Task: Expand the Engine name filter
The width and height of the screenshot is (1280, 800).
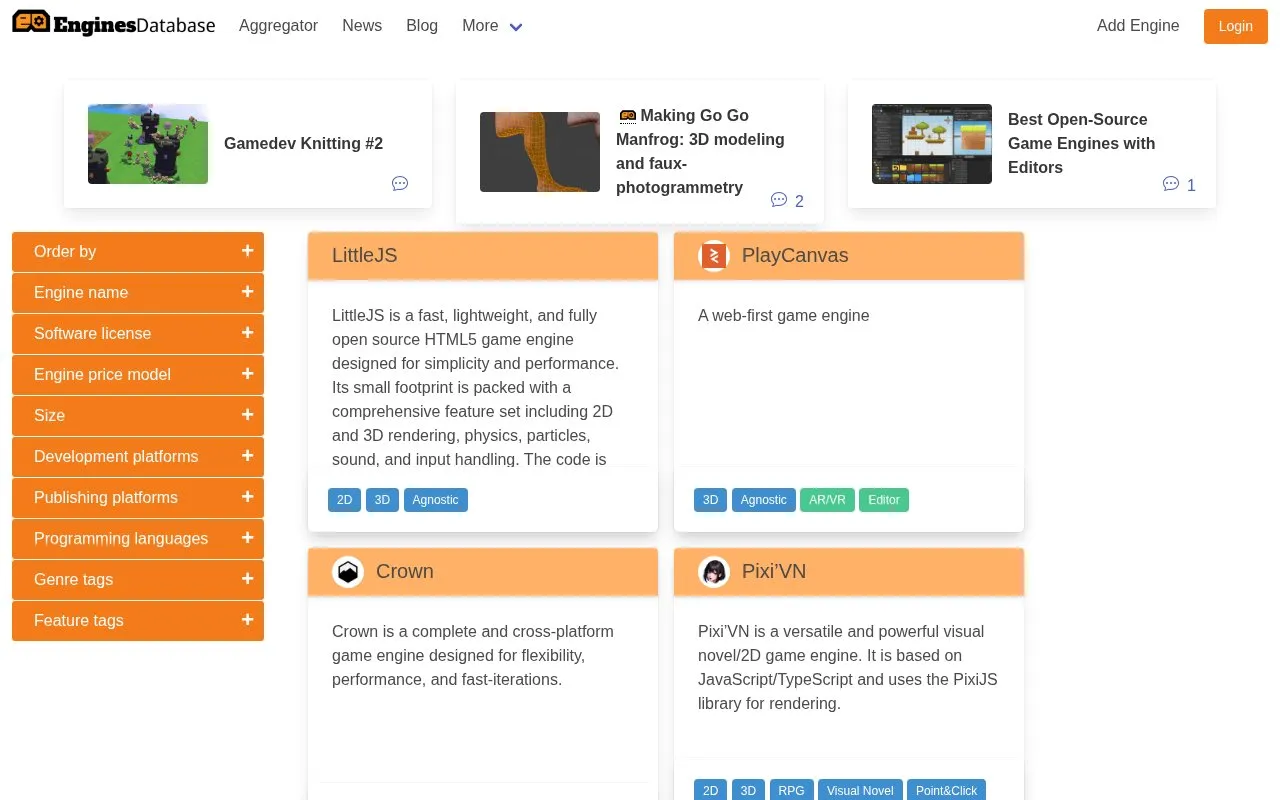Action: (x=138, y=293)
